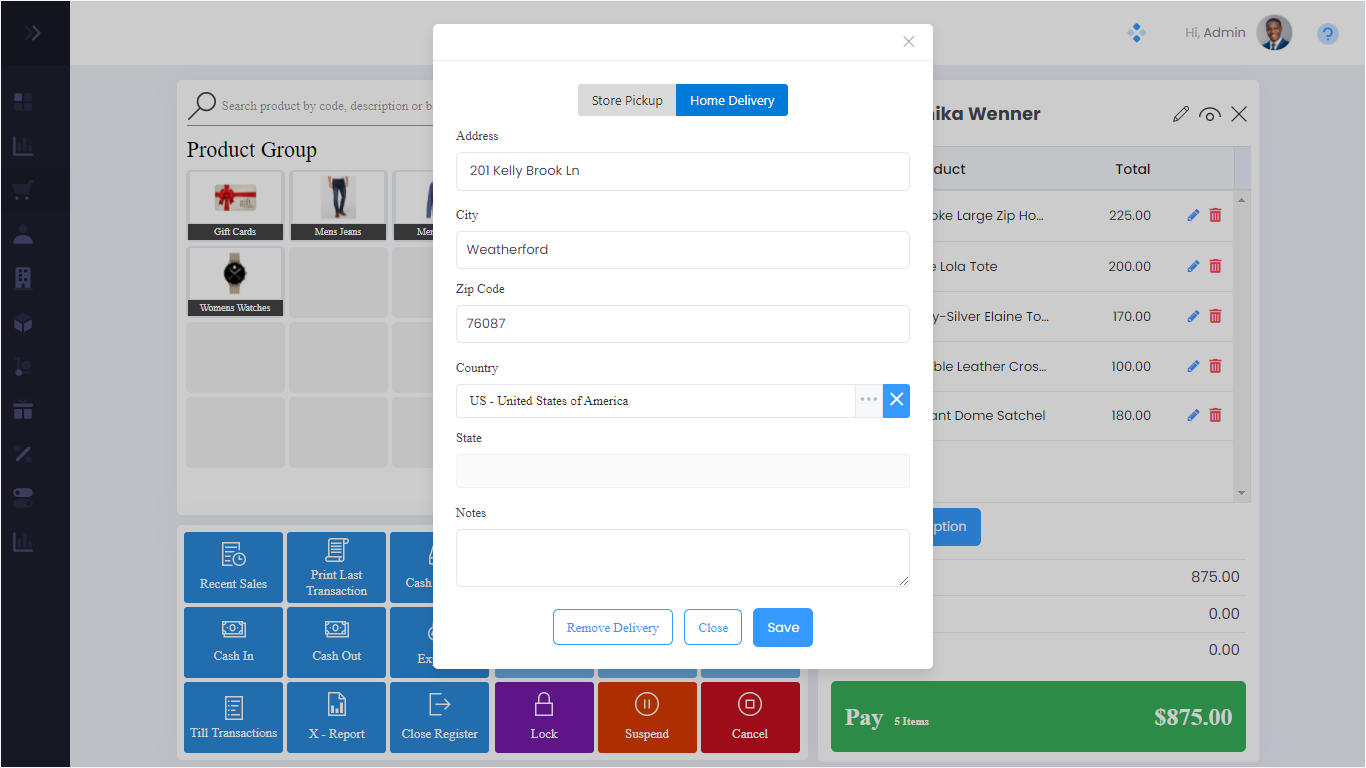Viewport: 1366px width, 768px height.
Task: Open the Gift Cards product group
Action: point(235,205)
